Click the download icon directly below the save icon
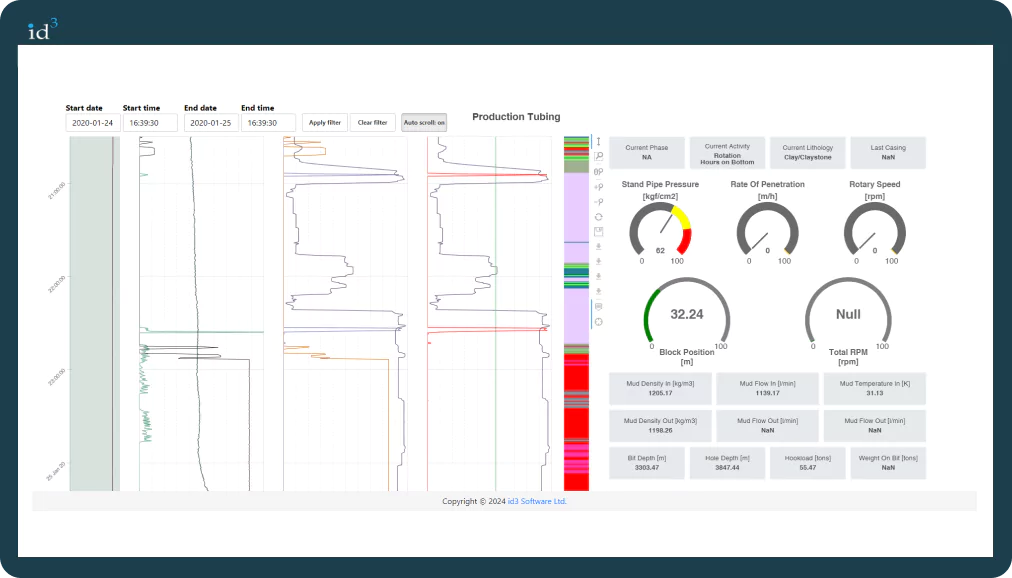The height and width of the screenshot is (578, 1012). [x=598, y=246]
